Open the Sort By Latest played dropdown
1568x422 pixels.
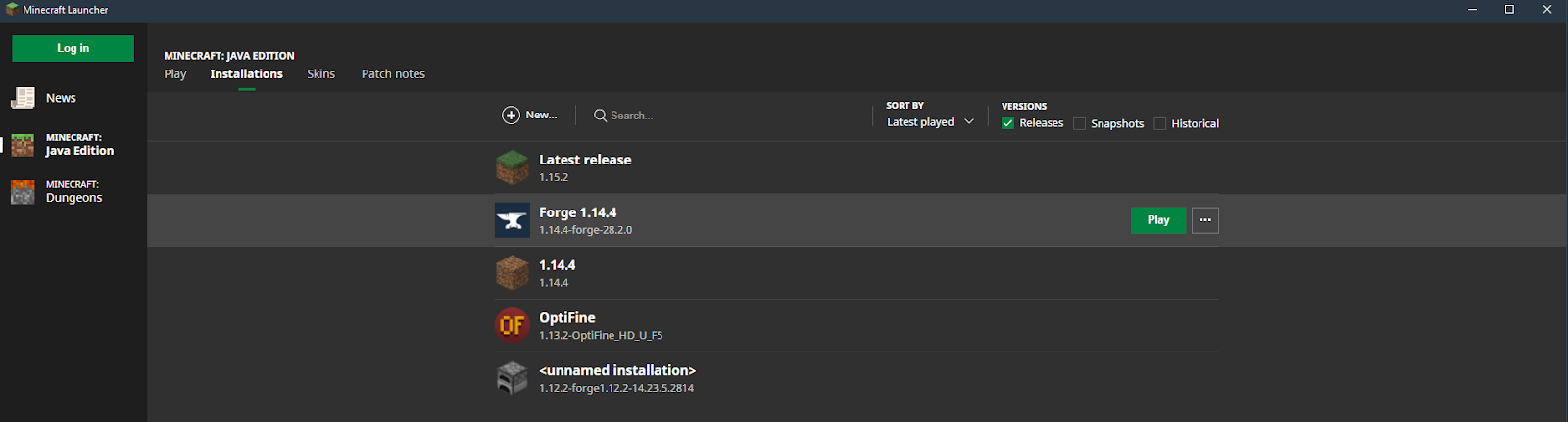pyautogui.click(x=930, y=122)
